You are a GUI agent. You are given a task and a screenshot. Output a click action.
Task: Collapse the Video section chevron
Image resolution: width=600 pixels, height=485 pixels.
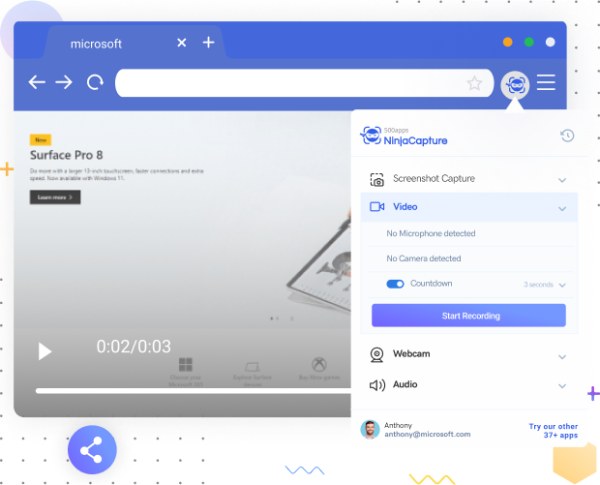[x=562, y=209]
